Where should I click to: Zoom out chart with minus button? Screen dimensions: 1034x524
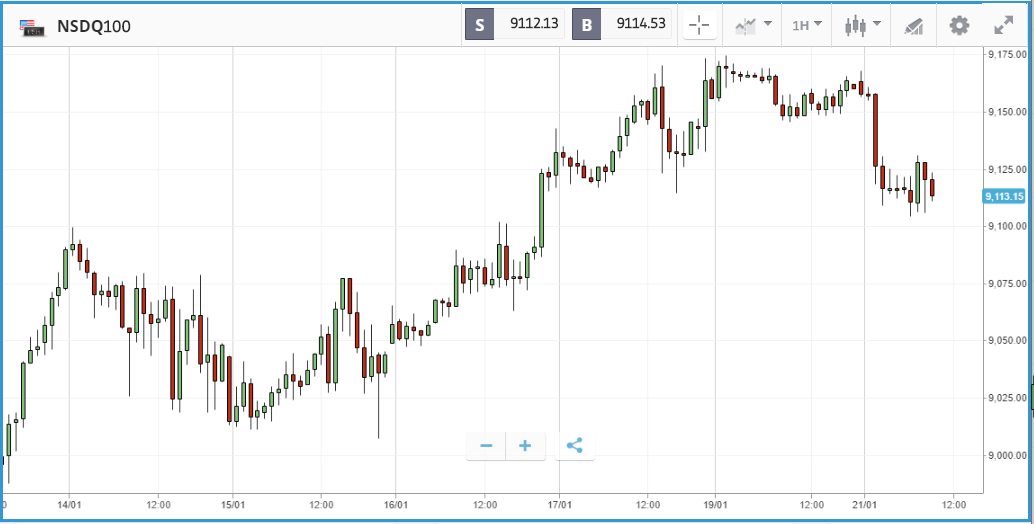[486, 446]
